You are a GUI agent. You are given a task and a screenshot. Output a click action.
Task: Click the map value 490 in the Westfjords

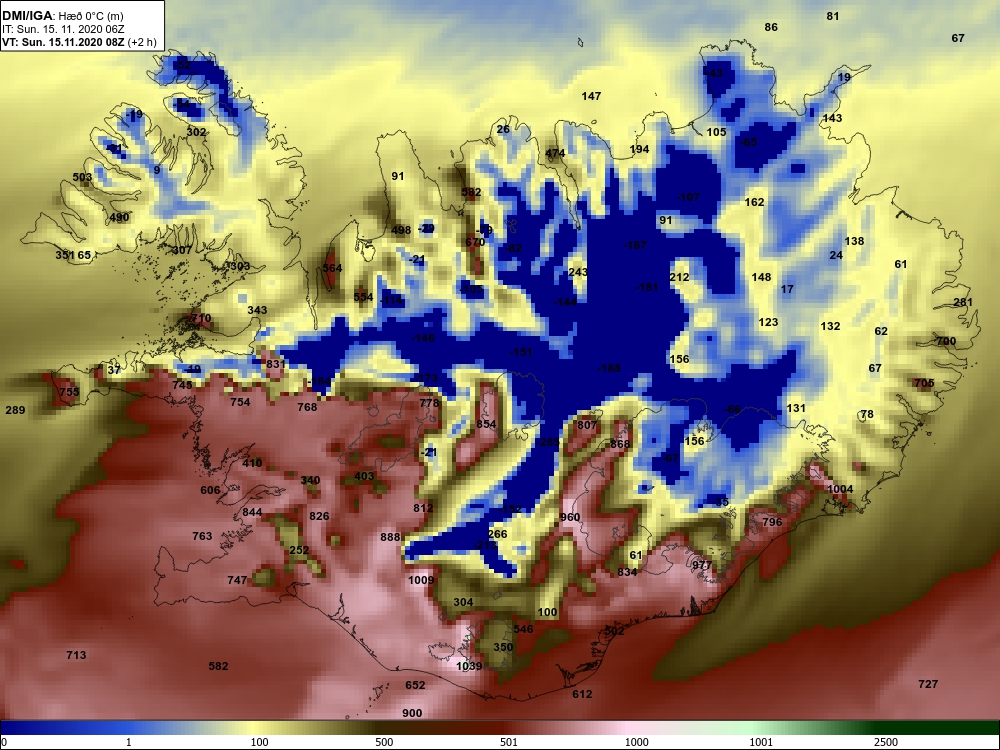point(119,217)
